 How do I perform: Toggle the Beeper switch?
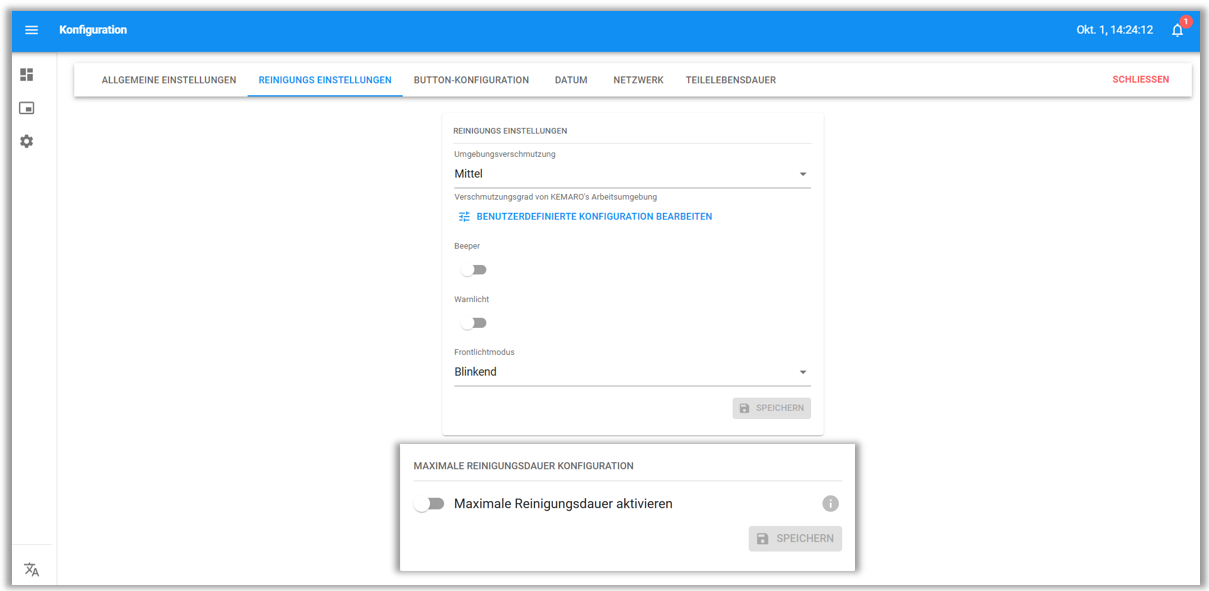pos(473,270)
